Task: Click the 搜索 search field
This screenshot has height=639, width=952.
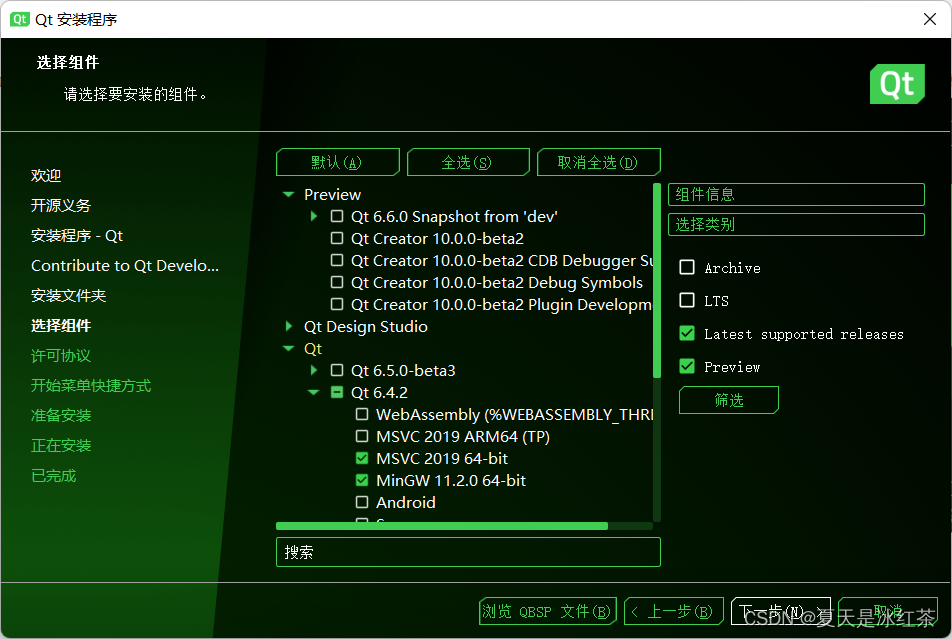Action: pyautogui.click(x=468, y=552)
